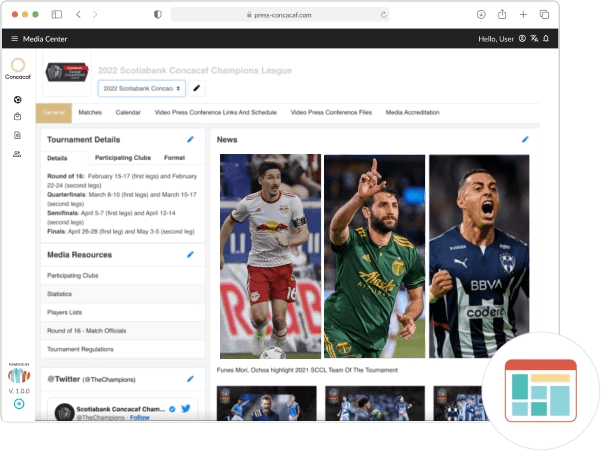Click the Twitter Follow link

pos(140,417)
